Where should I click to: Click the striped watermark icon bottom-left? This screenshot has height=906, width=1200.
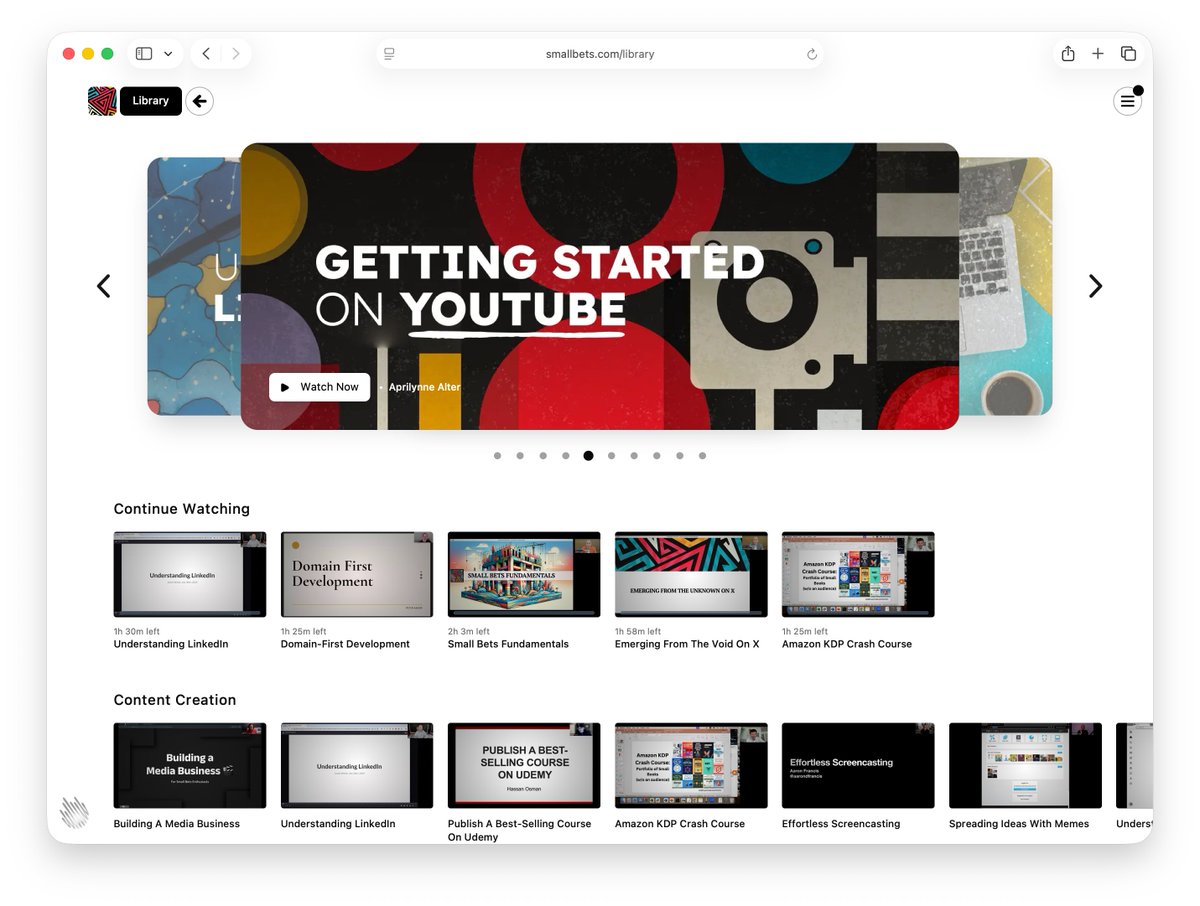(x=74, y=812)
